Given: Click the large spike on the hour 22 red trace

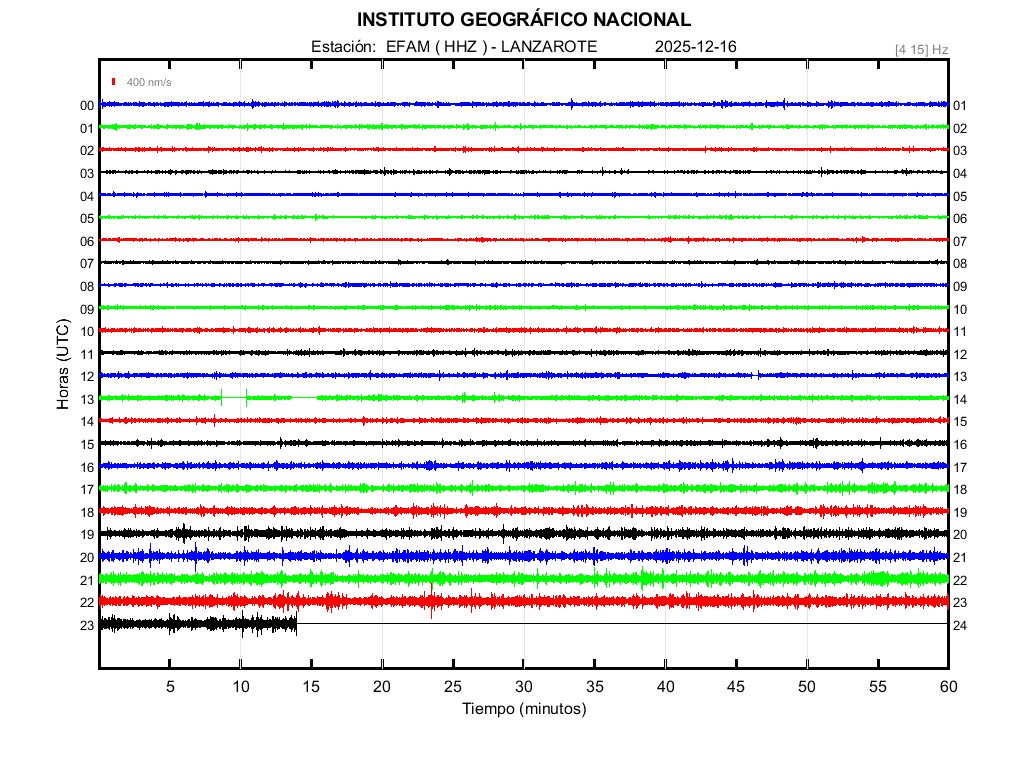Looking at the screenshot, I should (431, 600).
